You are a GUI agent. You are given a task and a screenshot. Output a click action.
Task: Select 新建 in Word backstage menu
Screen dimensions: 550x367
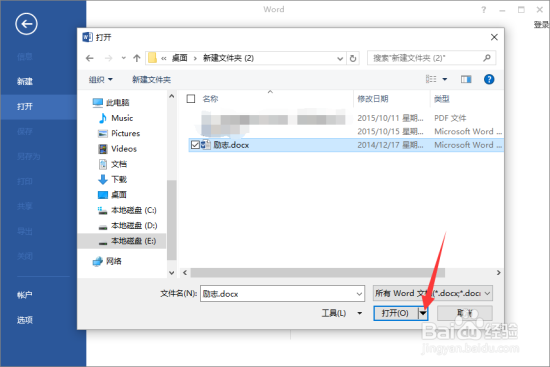[25, 81]
